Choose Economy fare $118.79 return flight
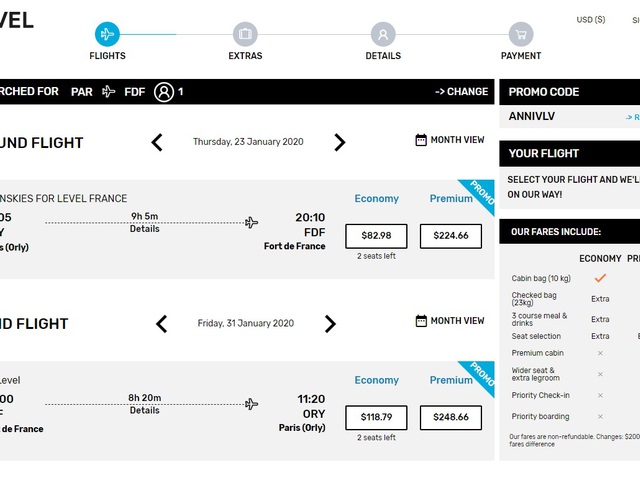The width and height of the screenshot is (640, 480). 376,417
